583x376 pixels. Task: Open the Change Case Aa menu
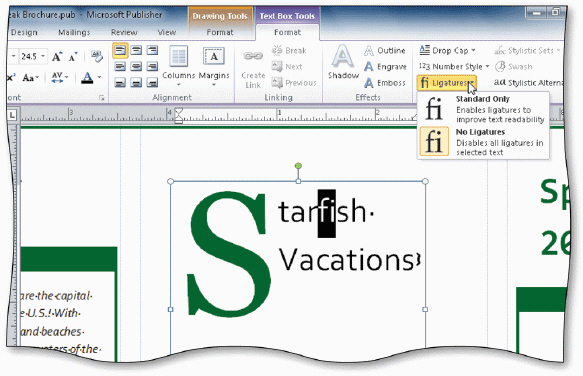tap(30, 78)
